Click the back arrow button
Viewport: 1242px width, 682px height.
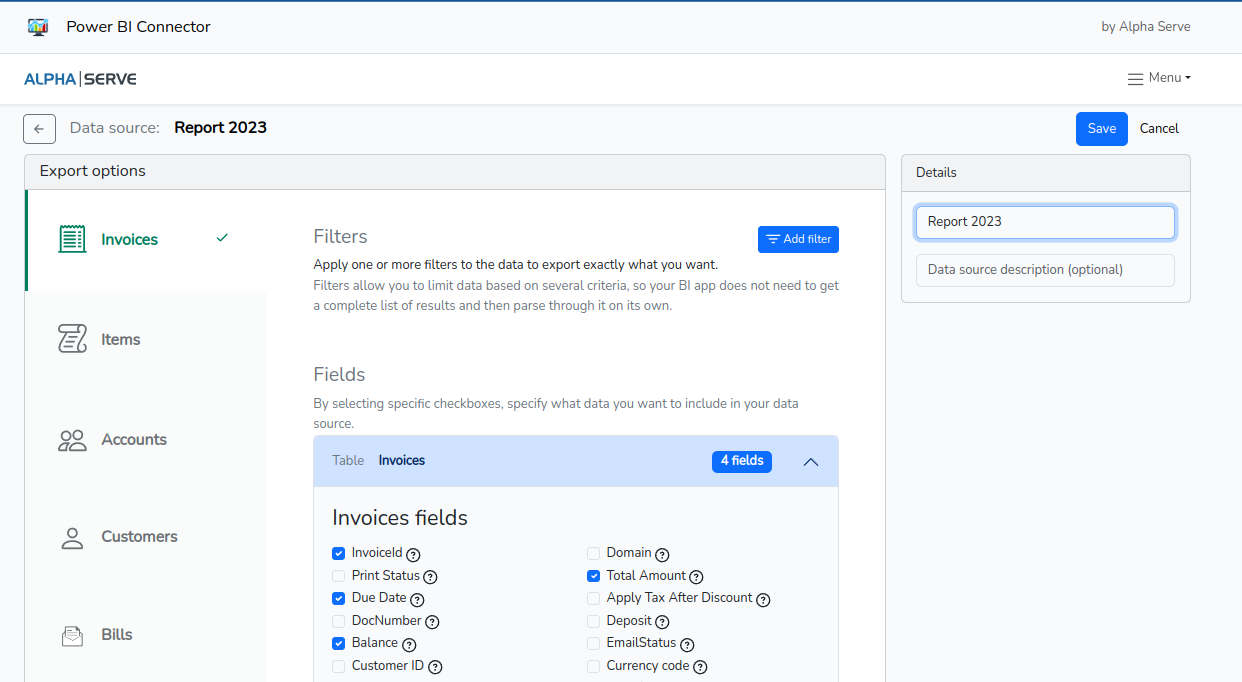(39, 128)
